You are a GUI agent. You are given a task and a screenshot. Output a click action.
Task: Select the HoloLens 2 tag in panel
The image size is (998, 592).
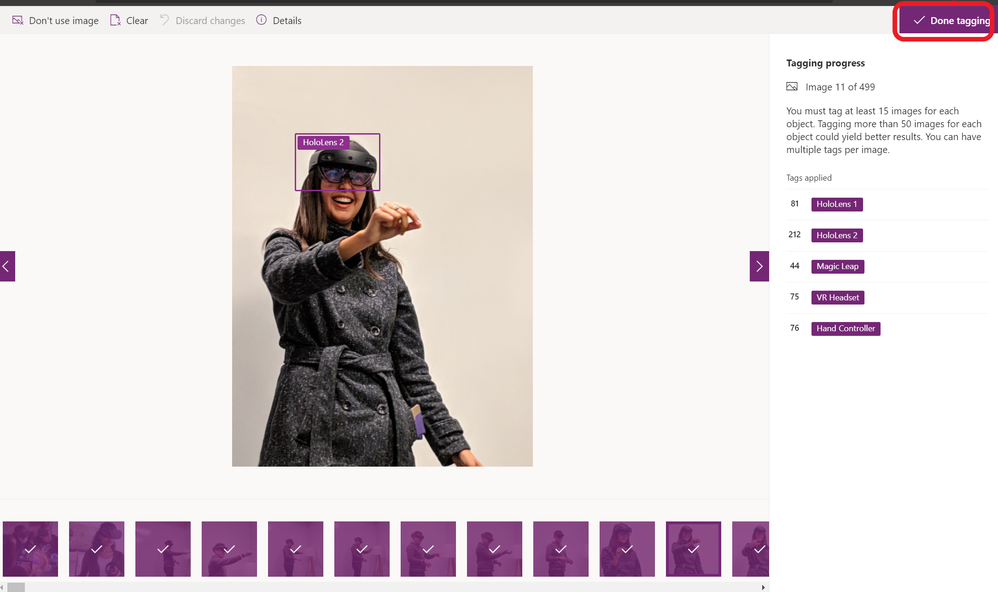pos(837,236)
